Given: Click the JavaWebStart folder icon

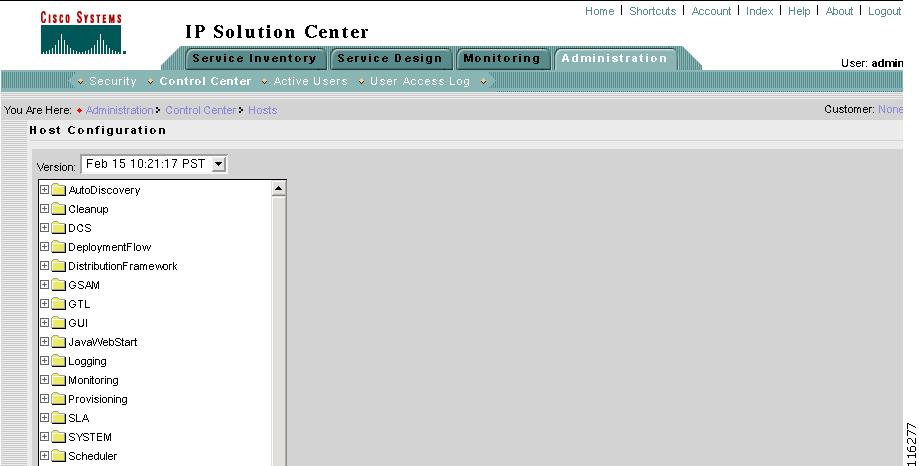Looking at the screenshot, I should click(x=58, y=342).
